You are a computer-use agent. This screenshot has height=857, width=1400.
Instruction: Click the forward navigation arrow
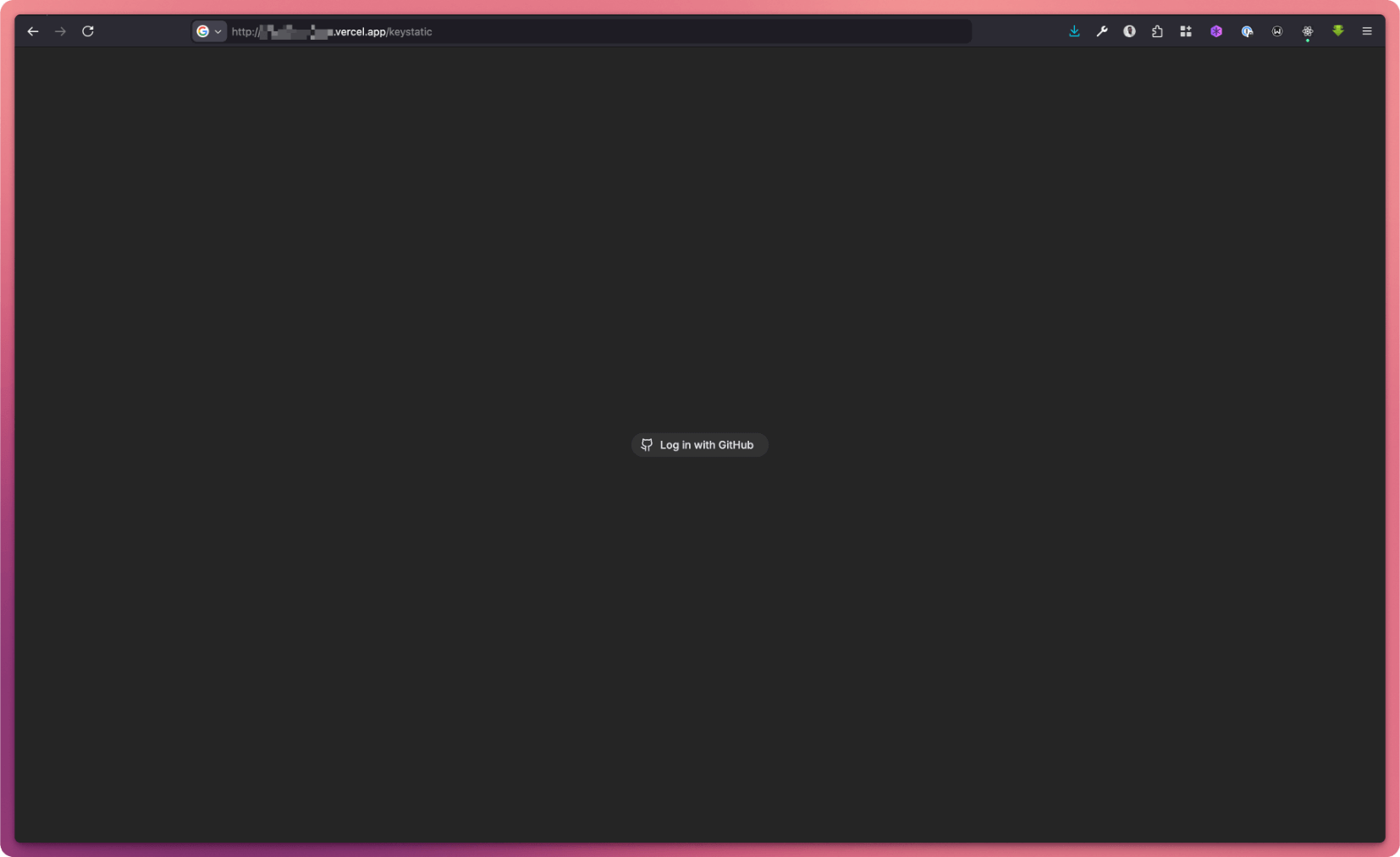click(x=61, y=31)
